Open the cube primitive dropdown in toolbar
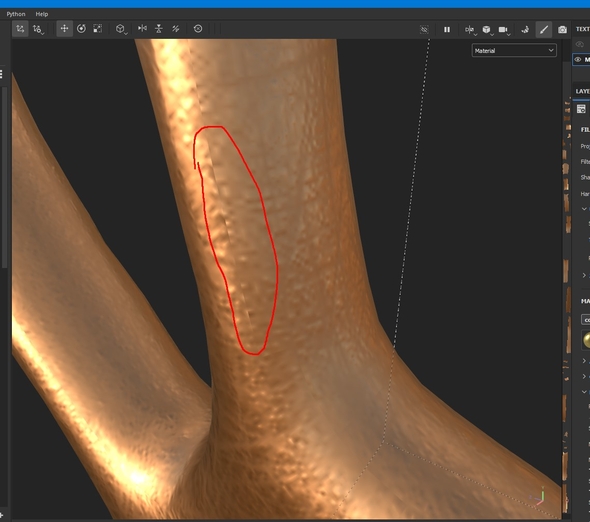Image resolution: width=590 pixels, height=522 pixels. click(121, 29)
